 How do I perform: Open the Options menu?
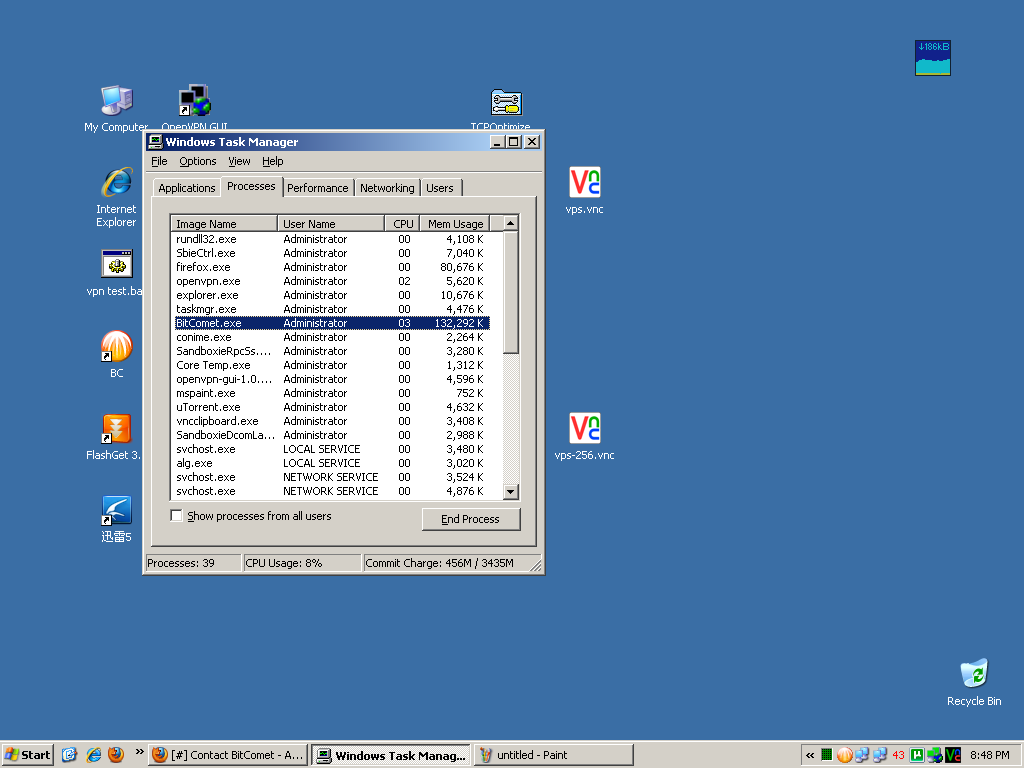click(x=198, y=161)
